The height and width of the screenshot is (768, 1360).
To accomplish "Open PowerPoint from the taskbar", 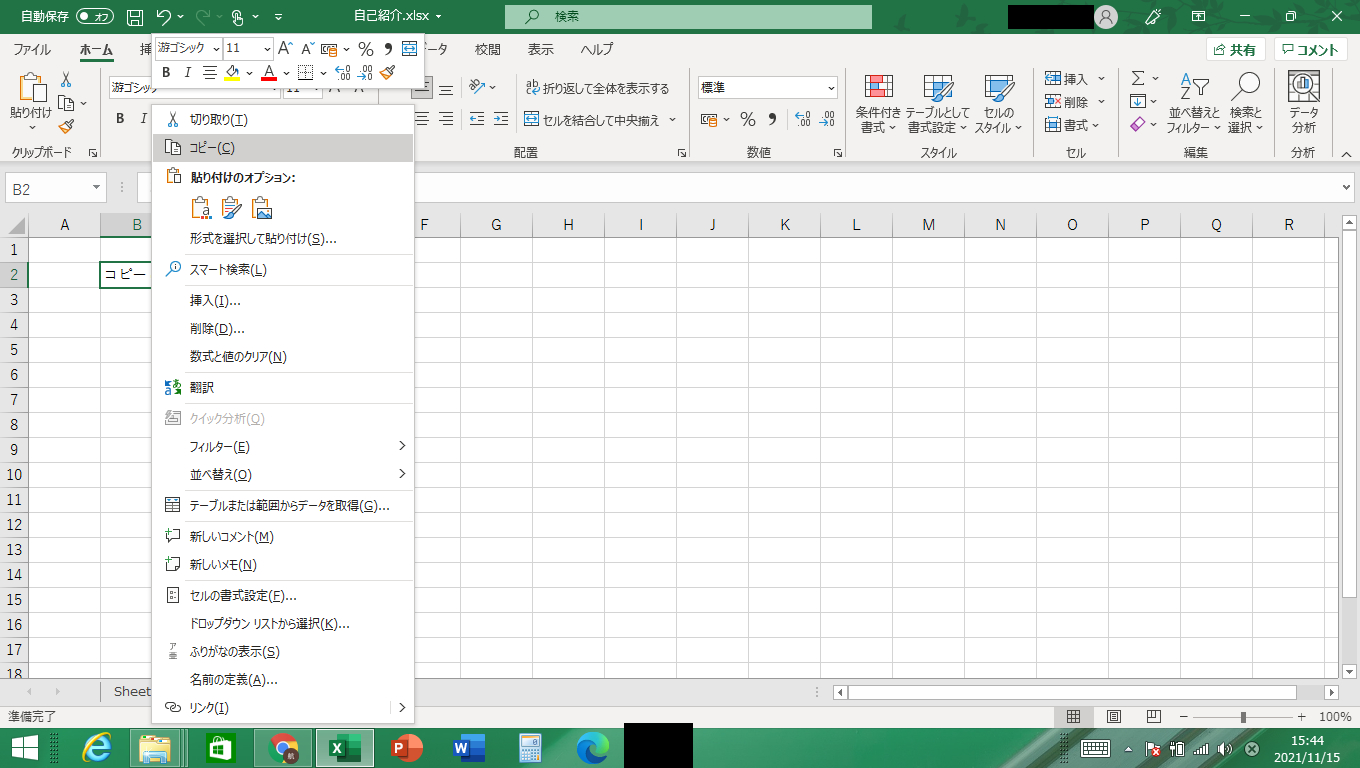I will coord(407,748).
